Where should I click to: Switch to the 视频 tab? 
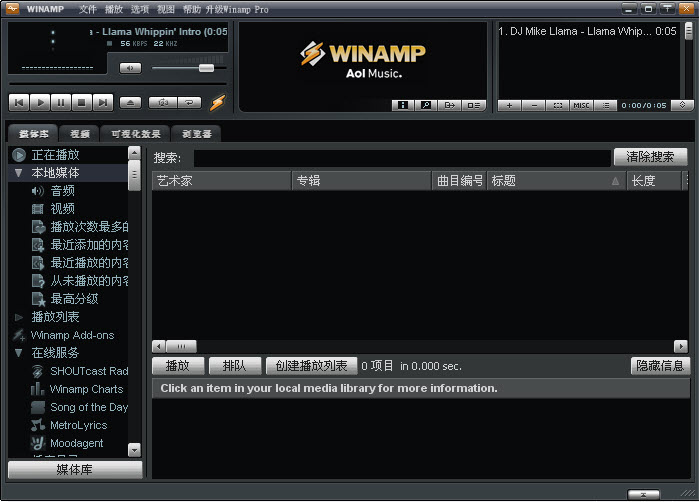[80, 134]
